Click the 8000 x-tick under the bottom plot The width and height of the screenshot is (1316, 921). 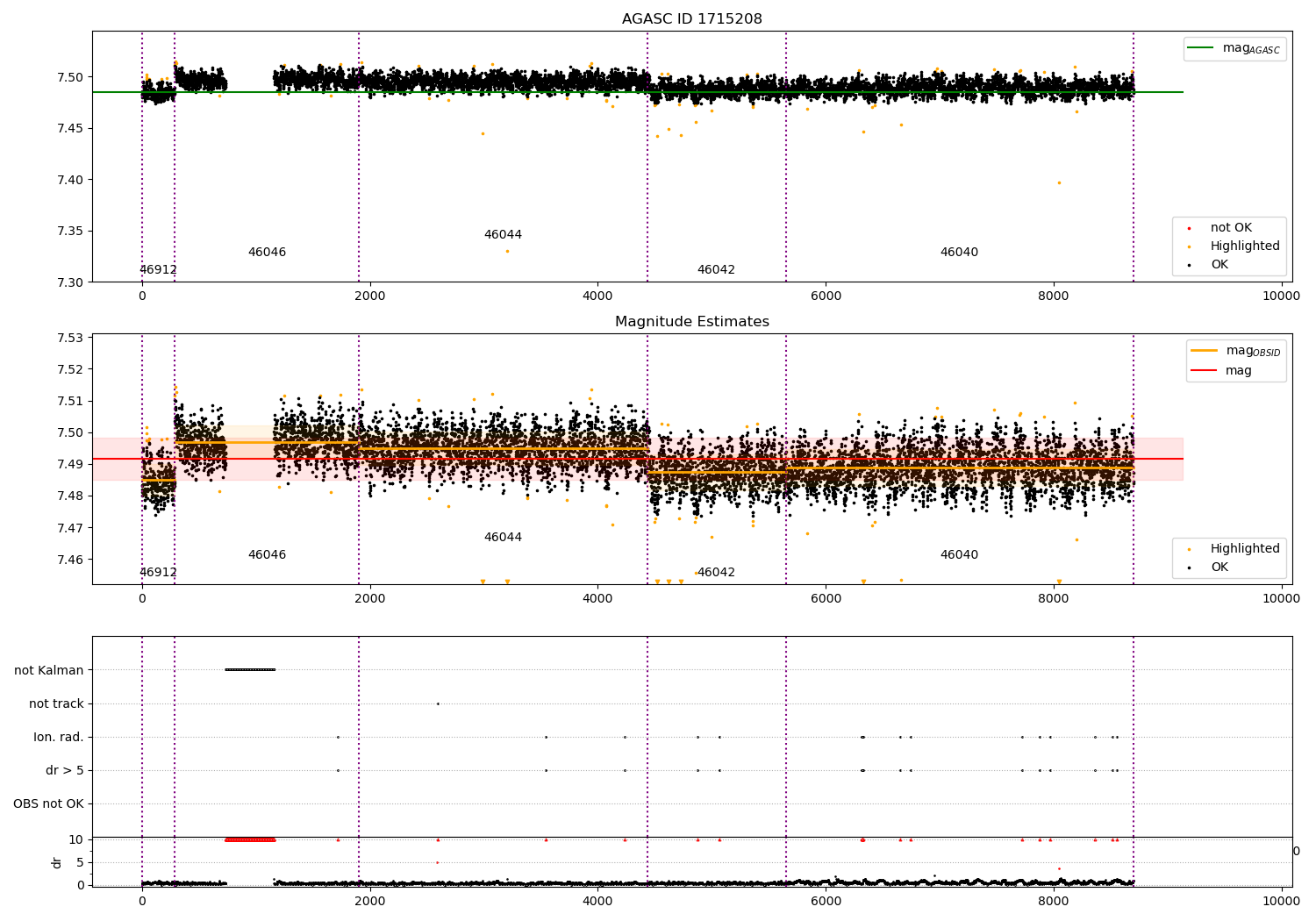click(x=1054, y=901)
